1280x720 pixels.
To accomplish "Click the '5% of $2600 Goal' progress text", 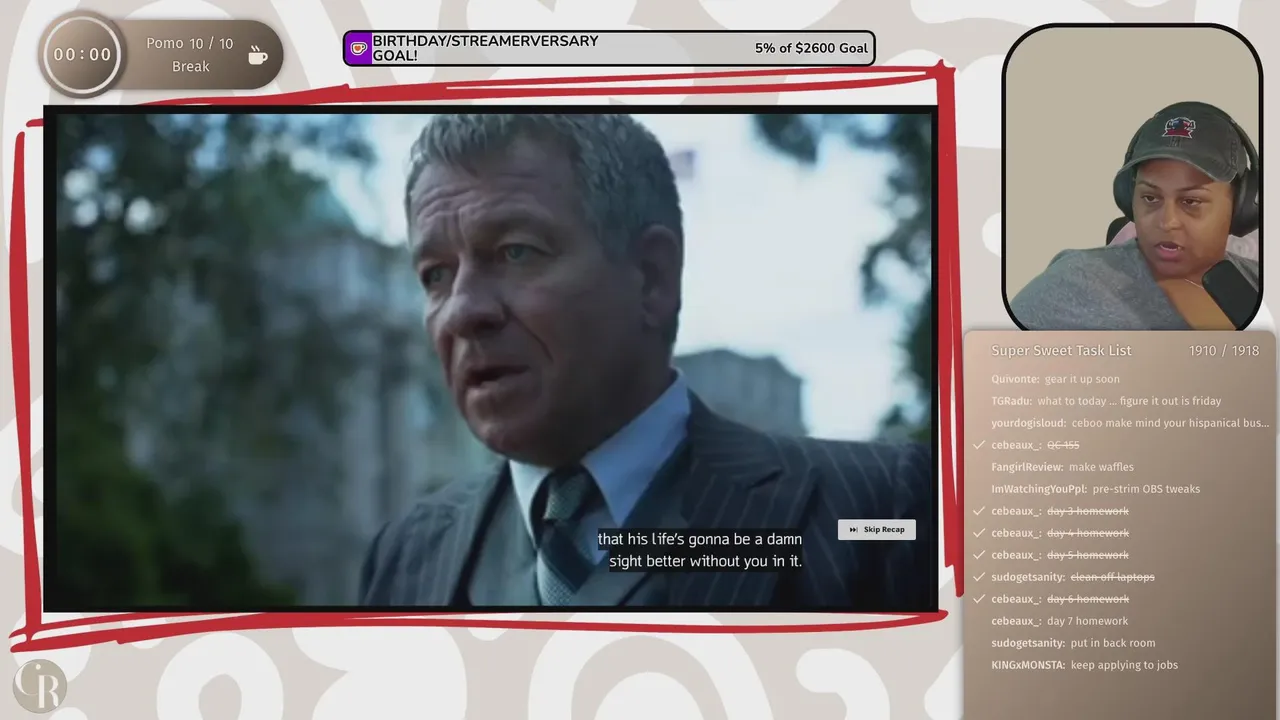I will pyautogui.click(x=811, y=48).
